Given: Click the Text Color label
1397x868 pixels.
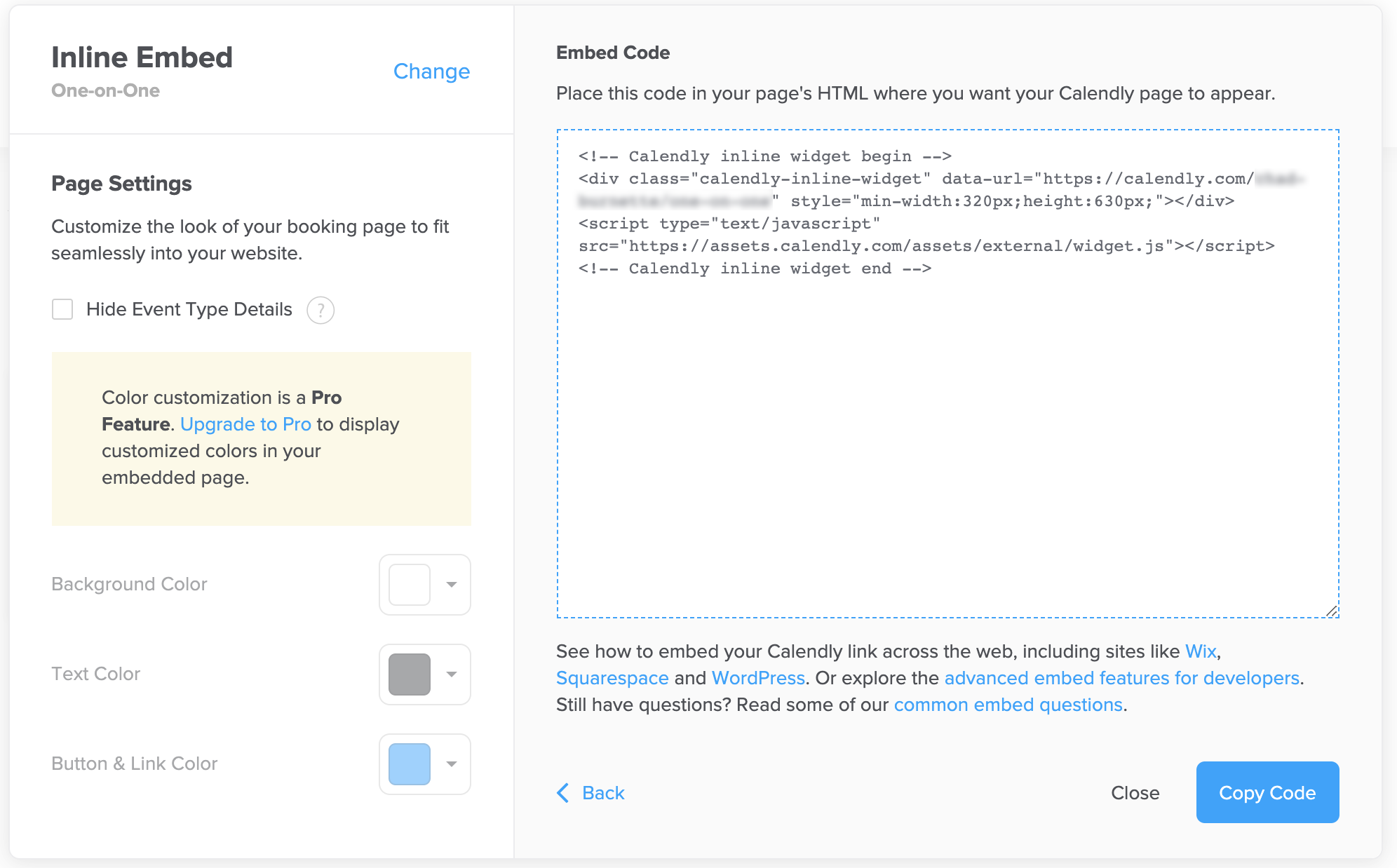Looking at the screenshot, I should coord(95,674).
